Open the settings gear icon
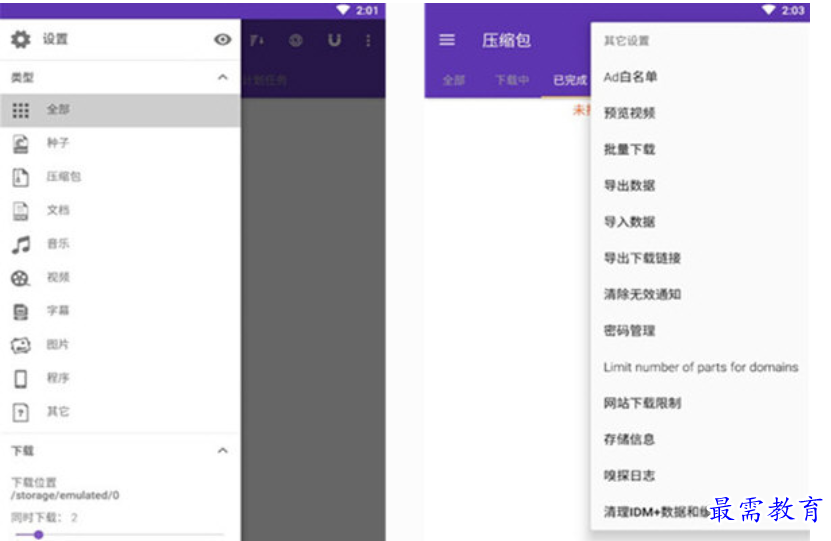This screenshot has height=541, width=831. click(21, 39)
